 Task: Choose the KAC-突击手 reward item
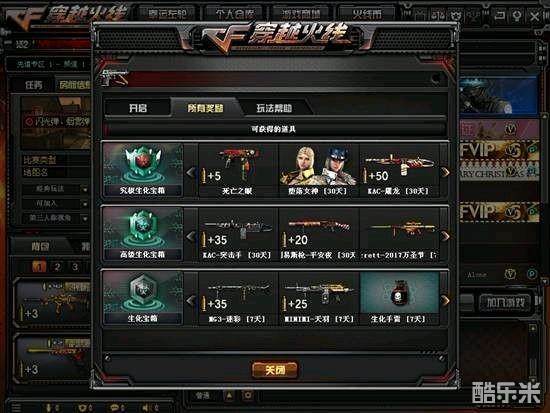click(238, 234)
